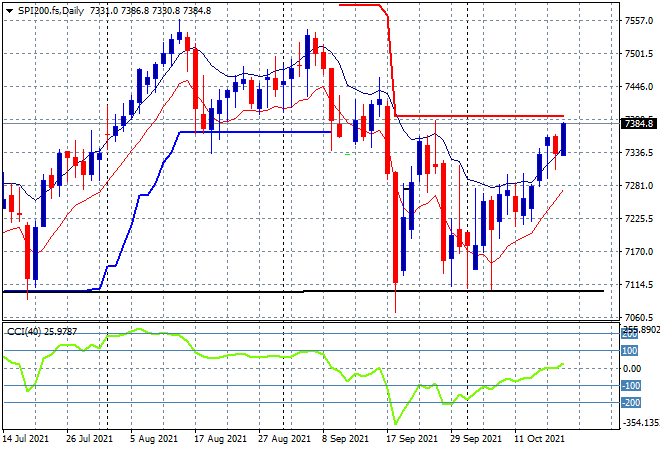Click the OHLC values 7331.0 7386.8 7330.8 7384.8
The image size is (660, 450).
[150, 11]
